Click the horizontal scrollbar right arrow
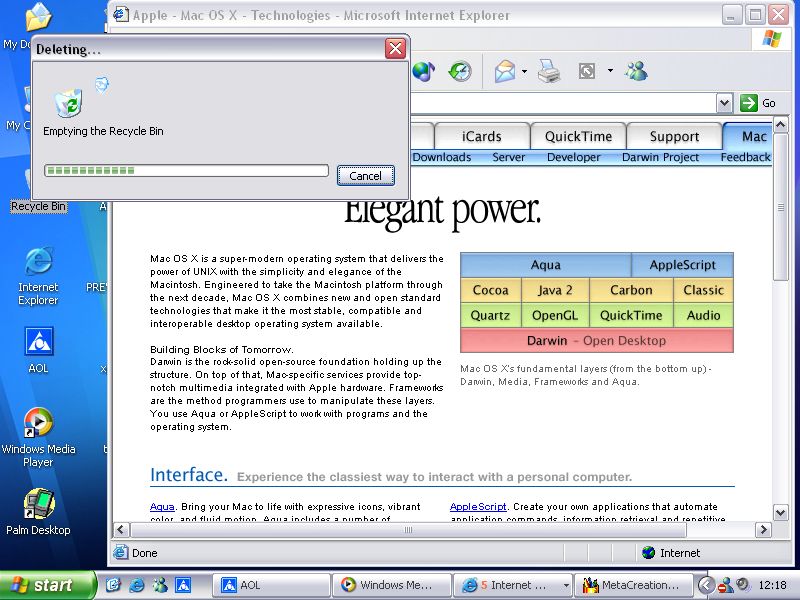Viewport: 800px width, 600px height. 762,529
